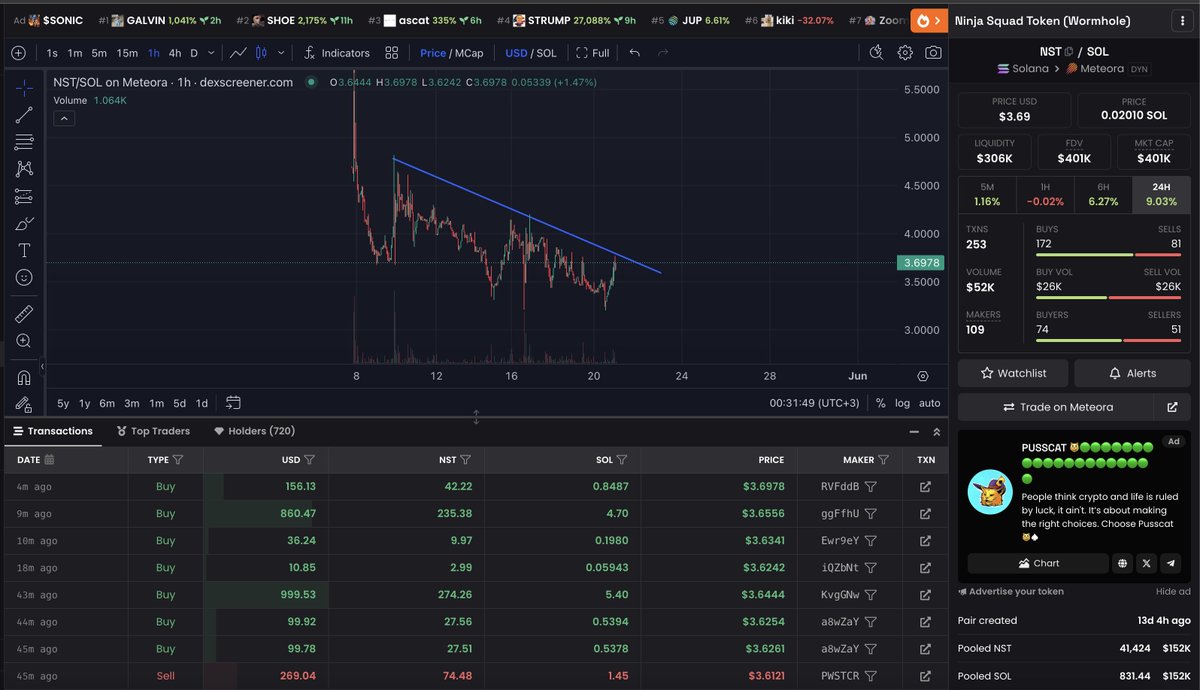Toggle stay-in-drawing-mode pencil lock
Screen dimensions: 1200x690
(x=24, y=404)
